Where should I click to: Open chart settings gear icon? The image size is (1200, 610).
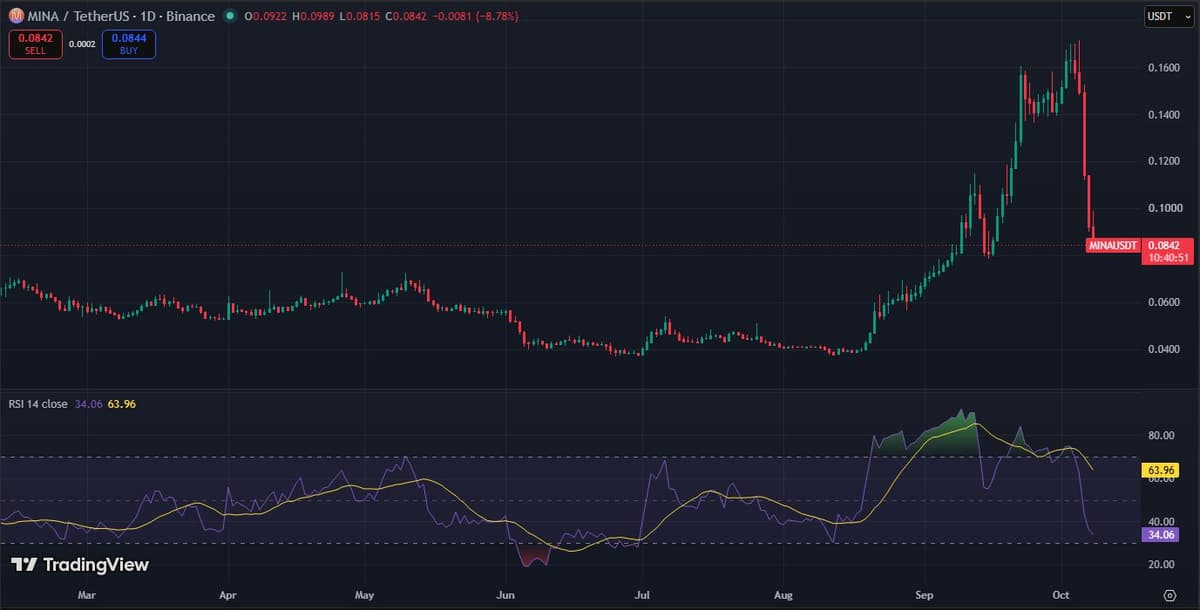click(x=1168, y=594)
